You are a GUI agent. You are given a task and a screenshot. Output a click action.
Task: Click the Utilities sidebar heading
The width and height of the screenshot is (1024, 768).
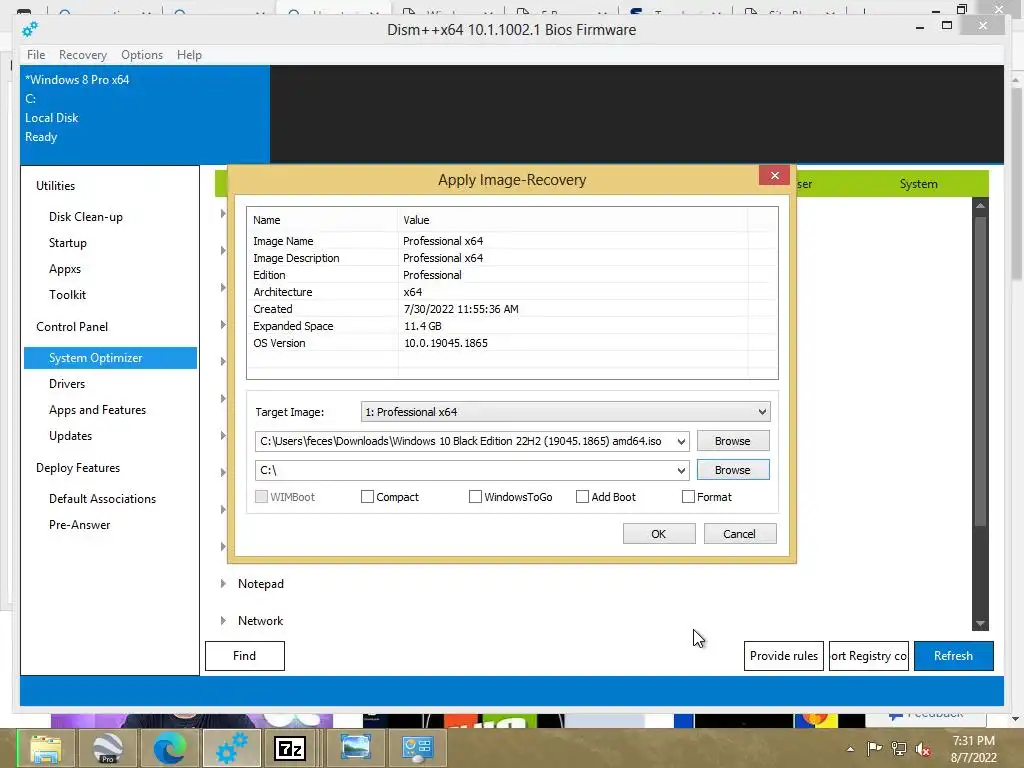pyautogui.click(x=56, y=186)
